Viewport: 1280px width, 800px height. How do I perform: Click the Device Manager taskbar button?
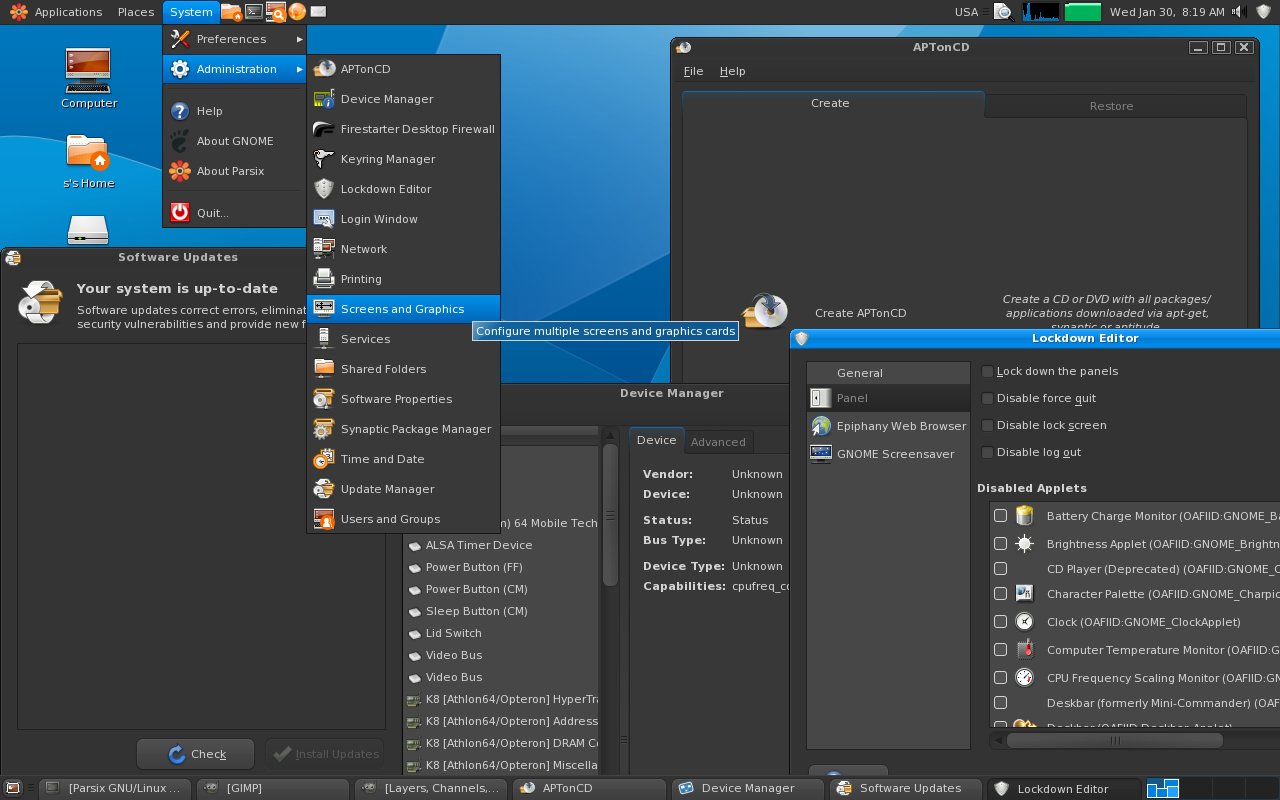(x=749, y=788)
